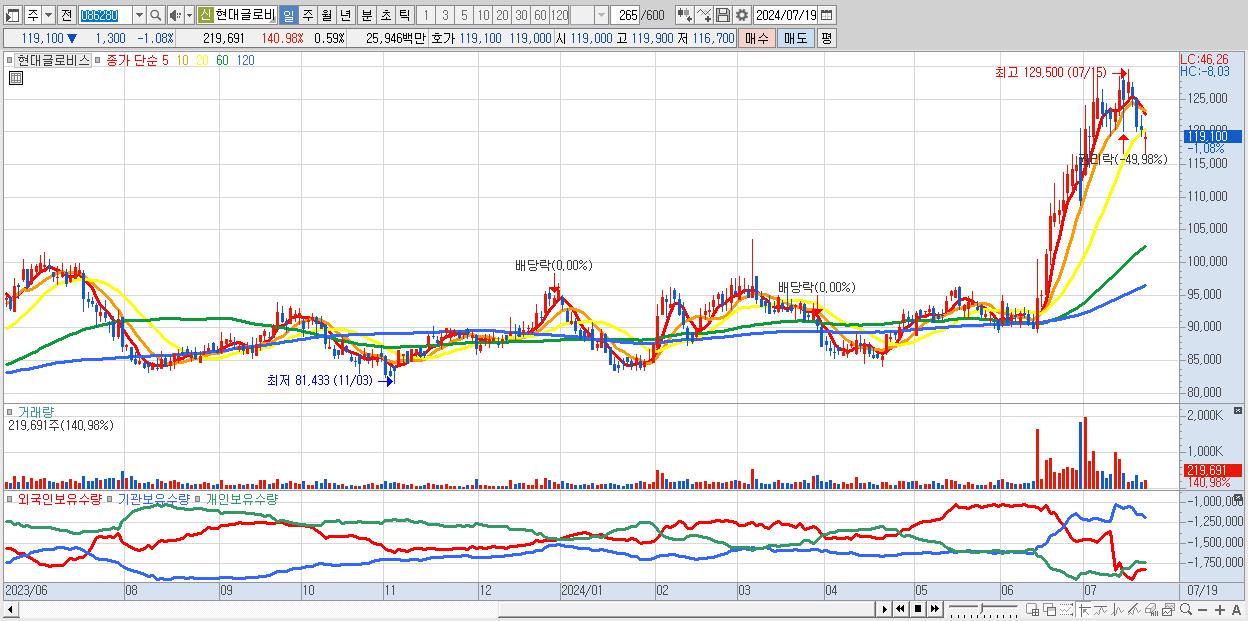The width and height of the screenshot is (1248, 621).
Task: Click the bar count field showing 265
Action: tap(625, 16)
